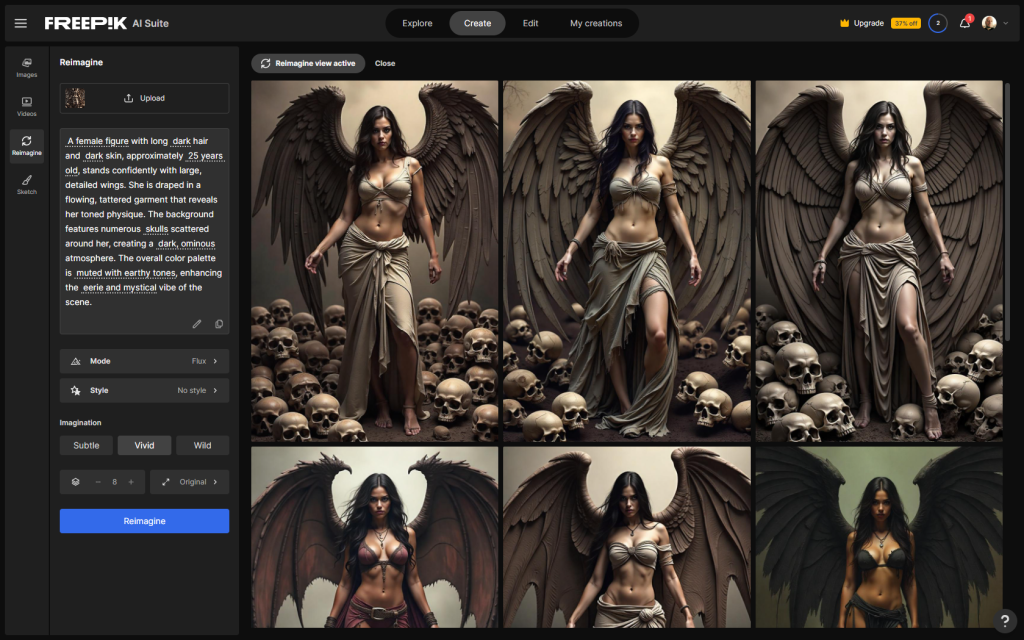Set Imagination to Subtle
This screenshot has height=640, width=1024.
(86, 445)
